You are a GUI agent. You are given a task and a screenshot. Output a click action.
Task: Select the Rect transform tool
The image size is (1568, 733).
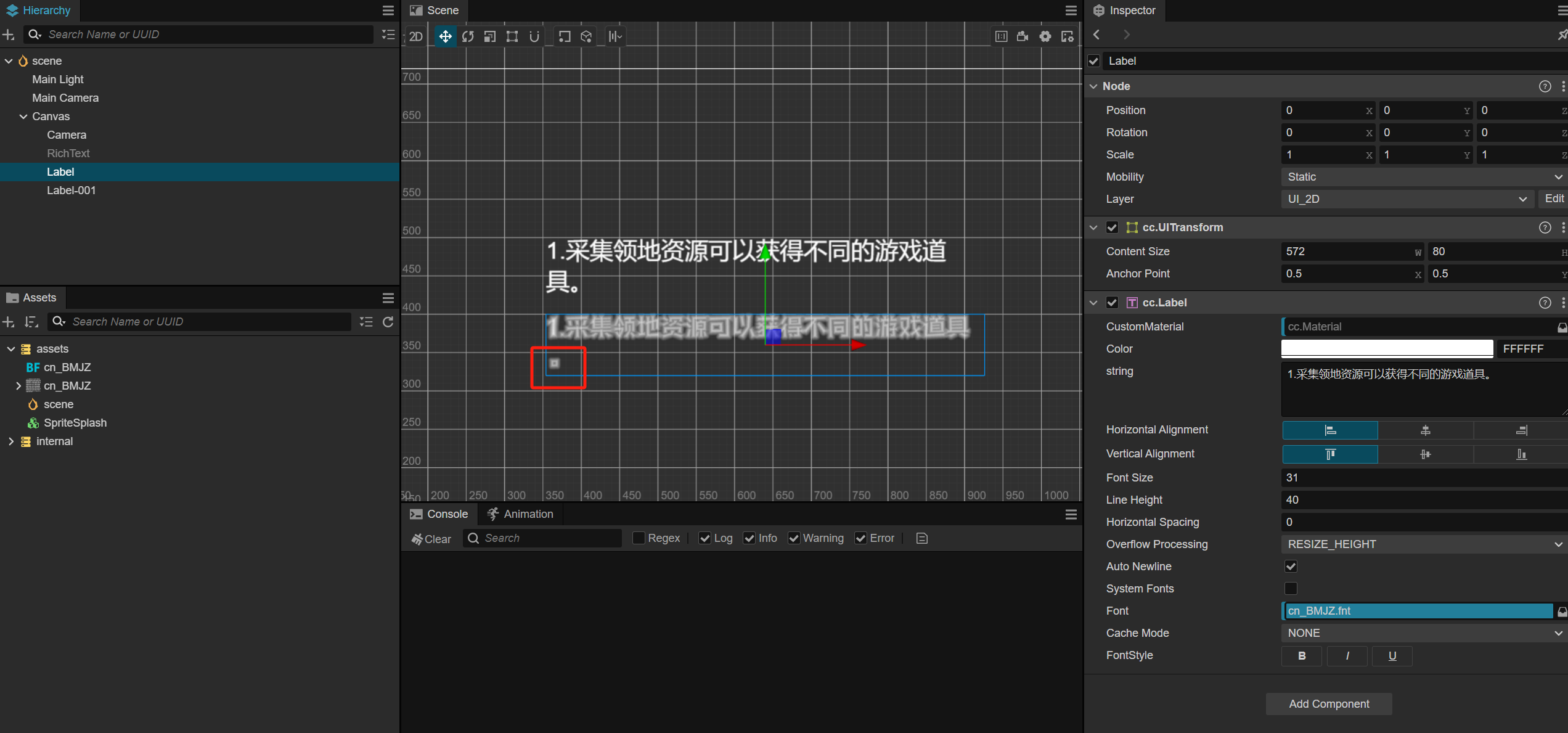[x=512, y=36]
